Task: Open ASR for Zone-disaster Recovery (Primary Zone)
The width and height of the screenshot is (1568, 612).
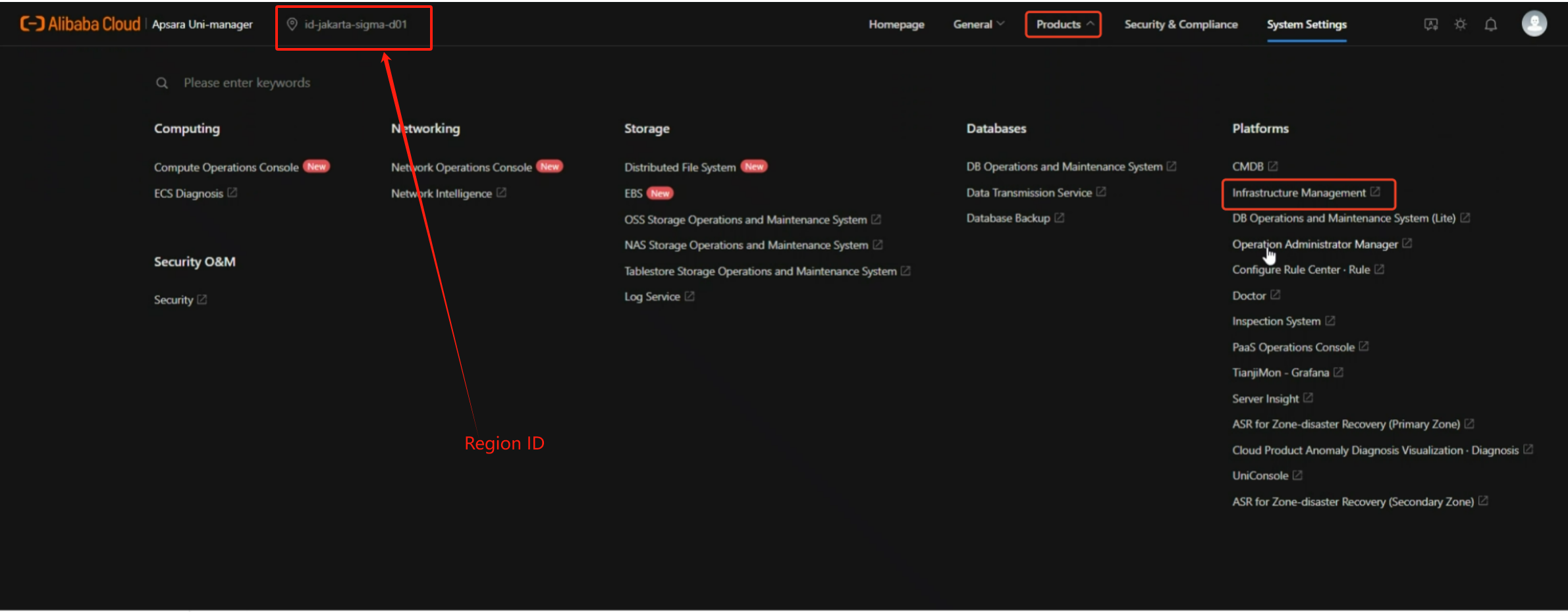Action: [x=1346, y=424]
